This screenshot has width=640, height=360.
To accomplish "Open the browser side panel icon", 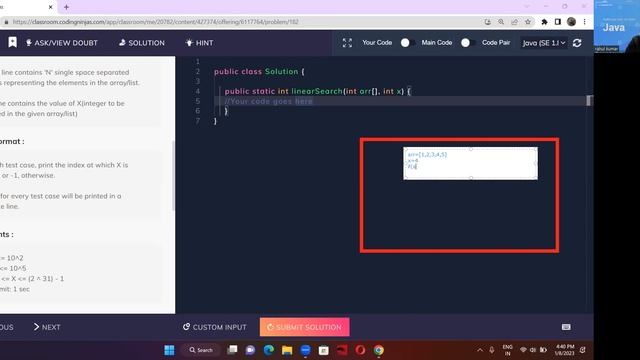I will pos(558,22).
